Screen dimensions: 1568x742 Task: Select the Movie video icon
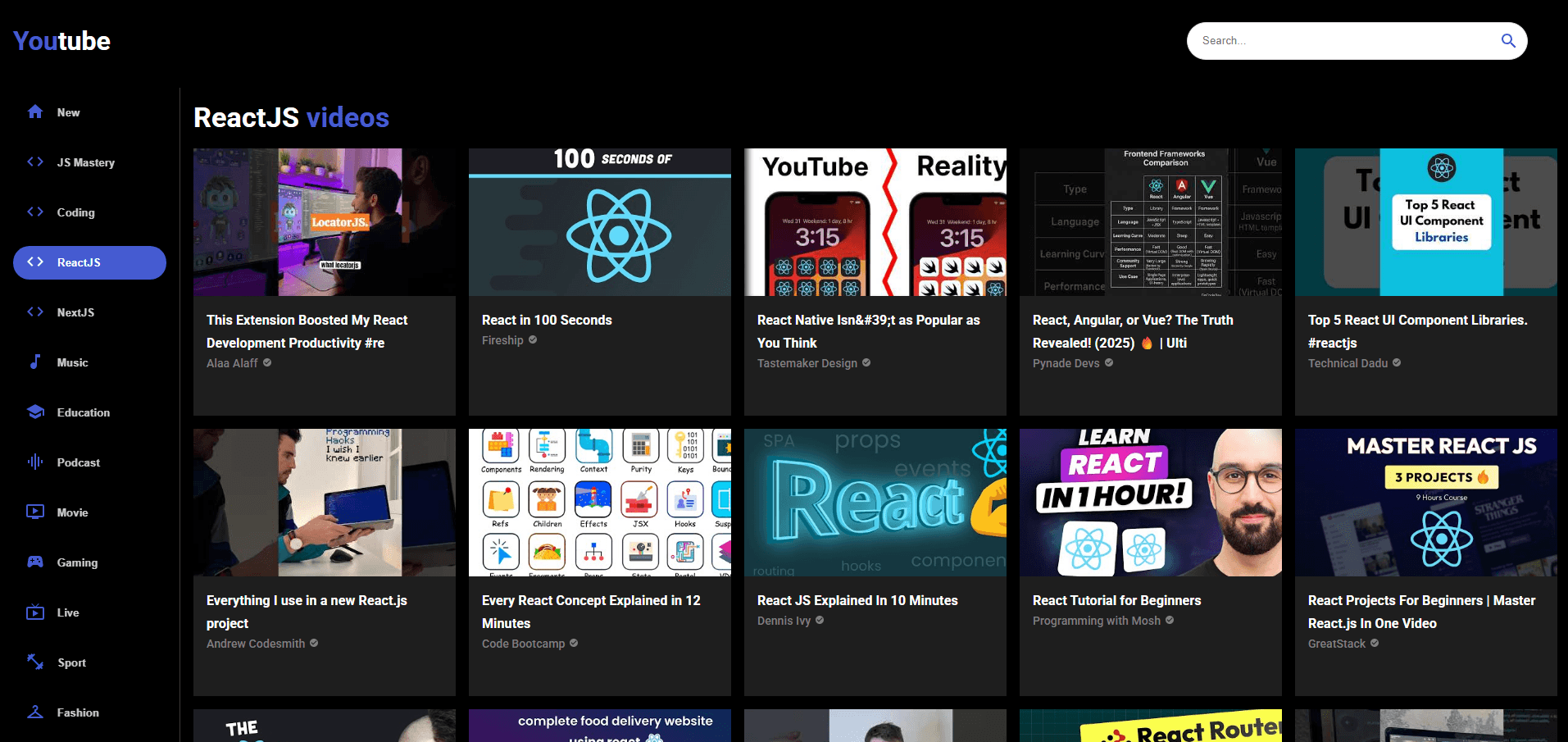(x=36, y=512)
